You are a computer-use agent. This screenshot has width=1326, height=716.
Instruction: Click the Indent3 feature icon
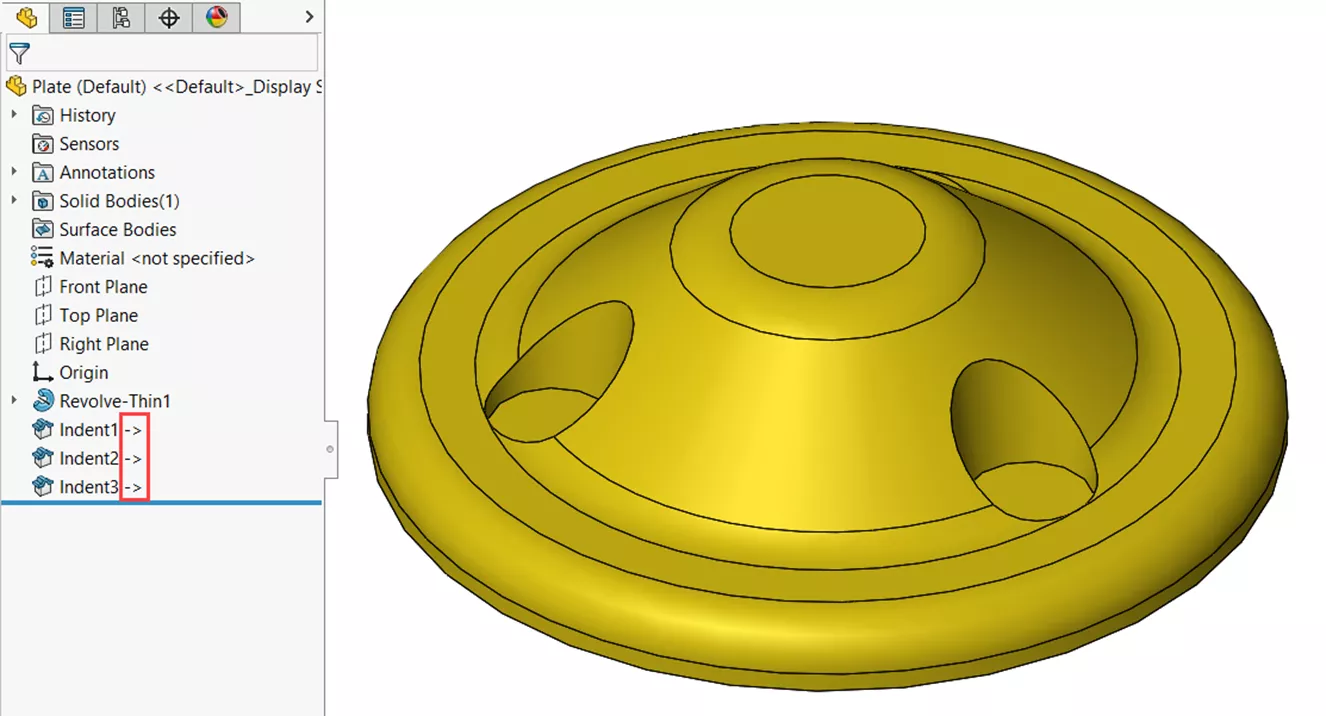pos(42,487)
